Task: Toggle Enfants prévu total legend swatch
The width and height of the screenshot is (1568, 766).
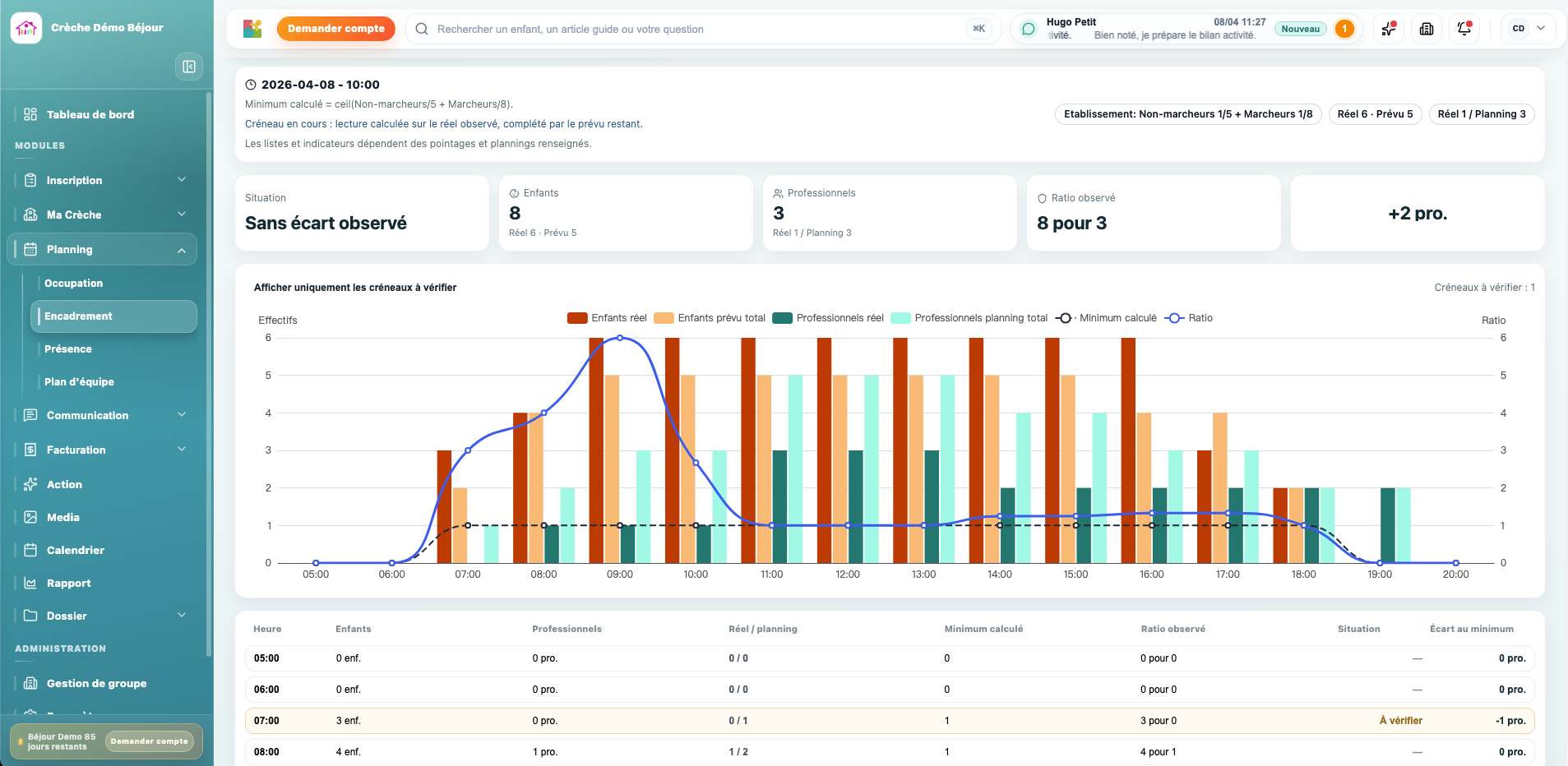Action: point(664,318)
